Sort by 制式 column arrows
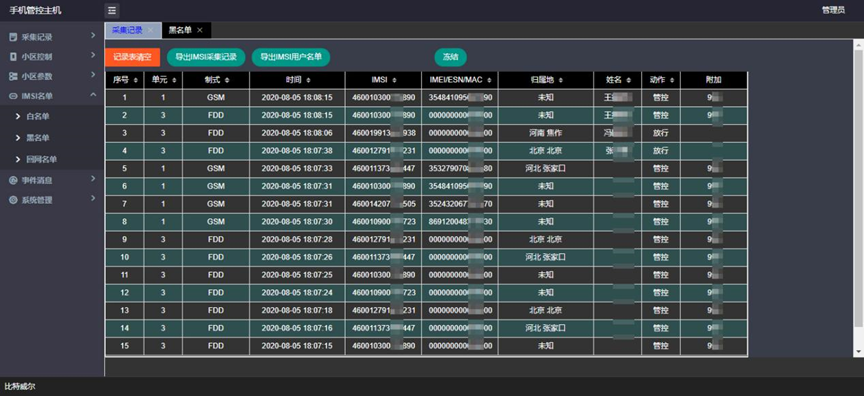 [x=227, y=80]
